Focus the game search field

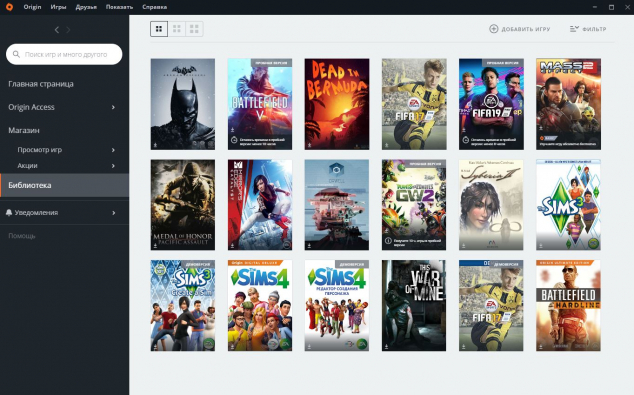point(64,54)
